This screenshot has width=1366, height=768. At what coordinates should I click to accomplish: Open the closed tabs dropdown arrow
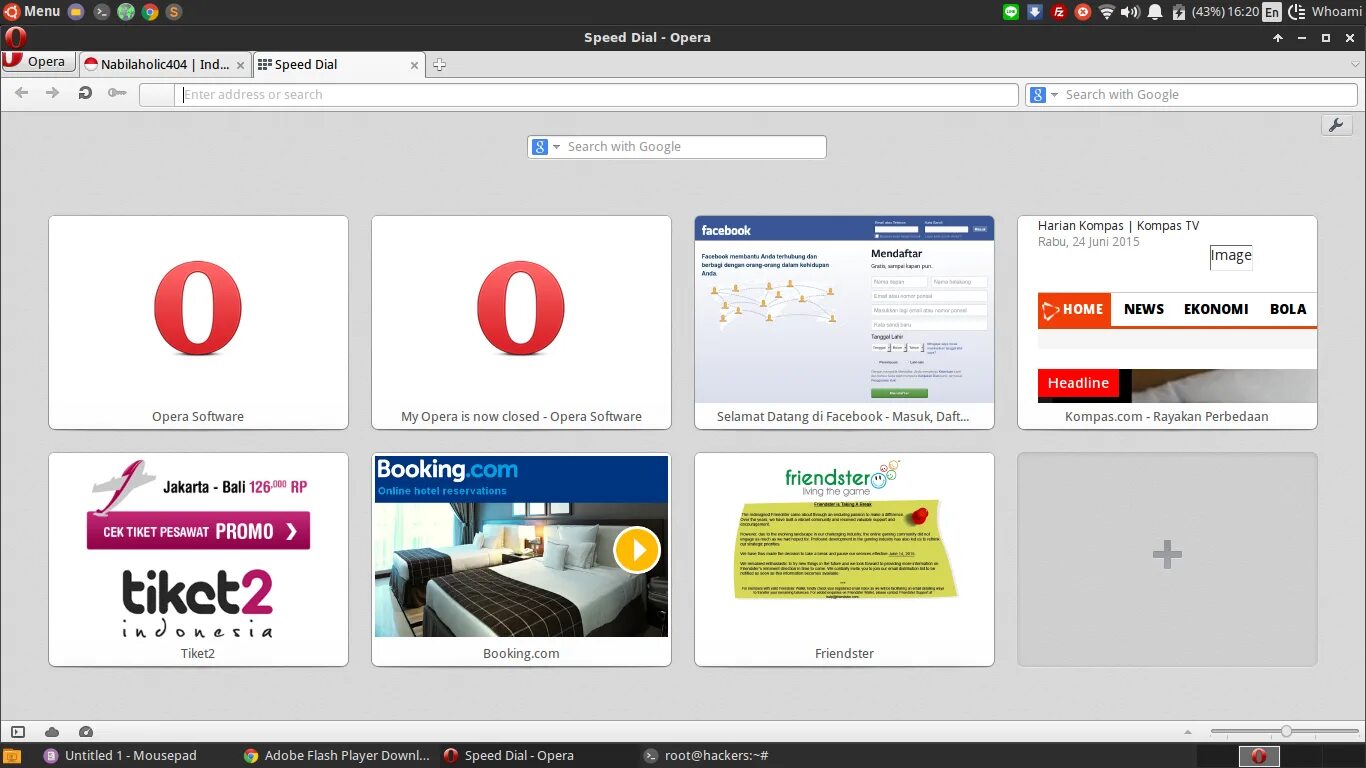pyautogui.click(x=1355, y=64)
